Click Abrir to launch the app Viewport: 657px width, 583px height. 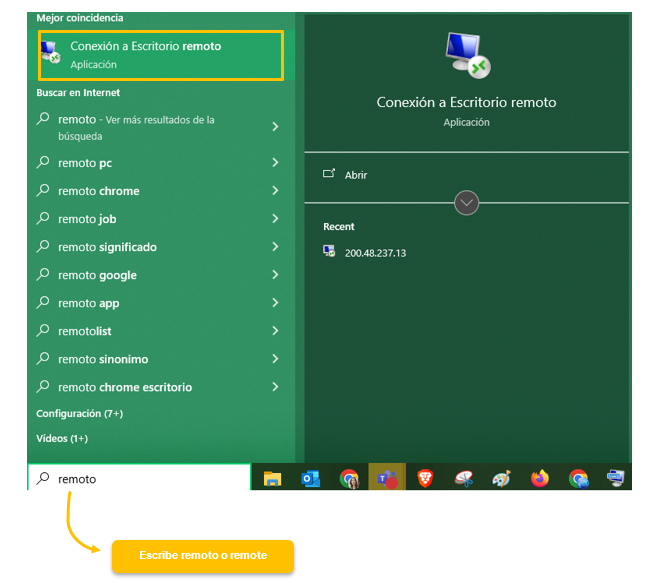(356, 175)
